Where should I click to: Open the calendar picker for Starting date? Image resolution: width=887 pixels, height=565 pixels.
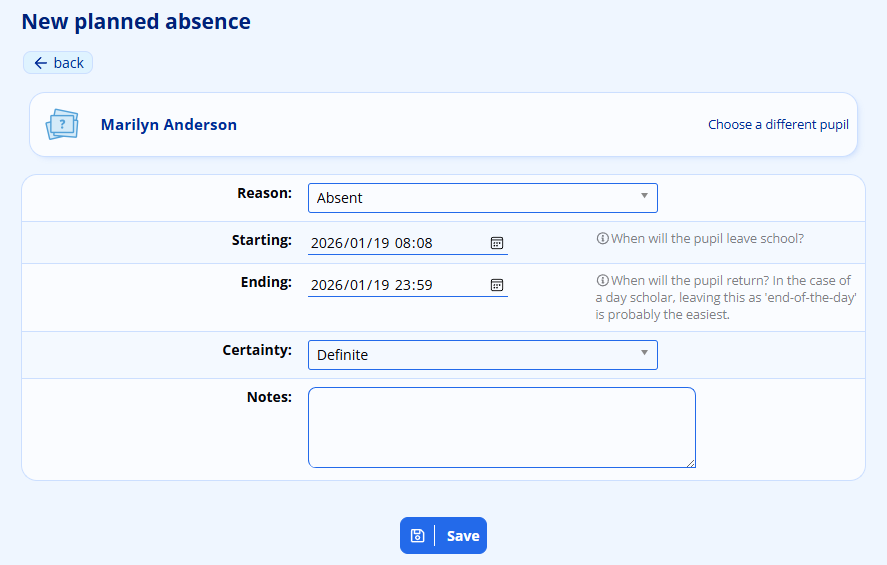tap(496, 243)
